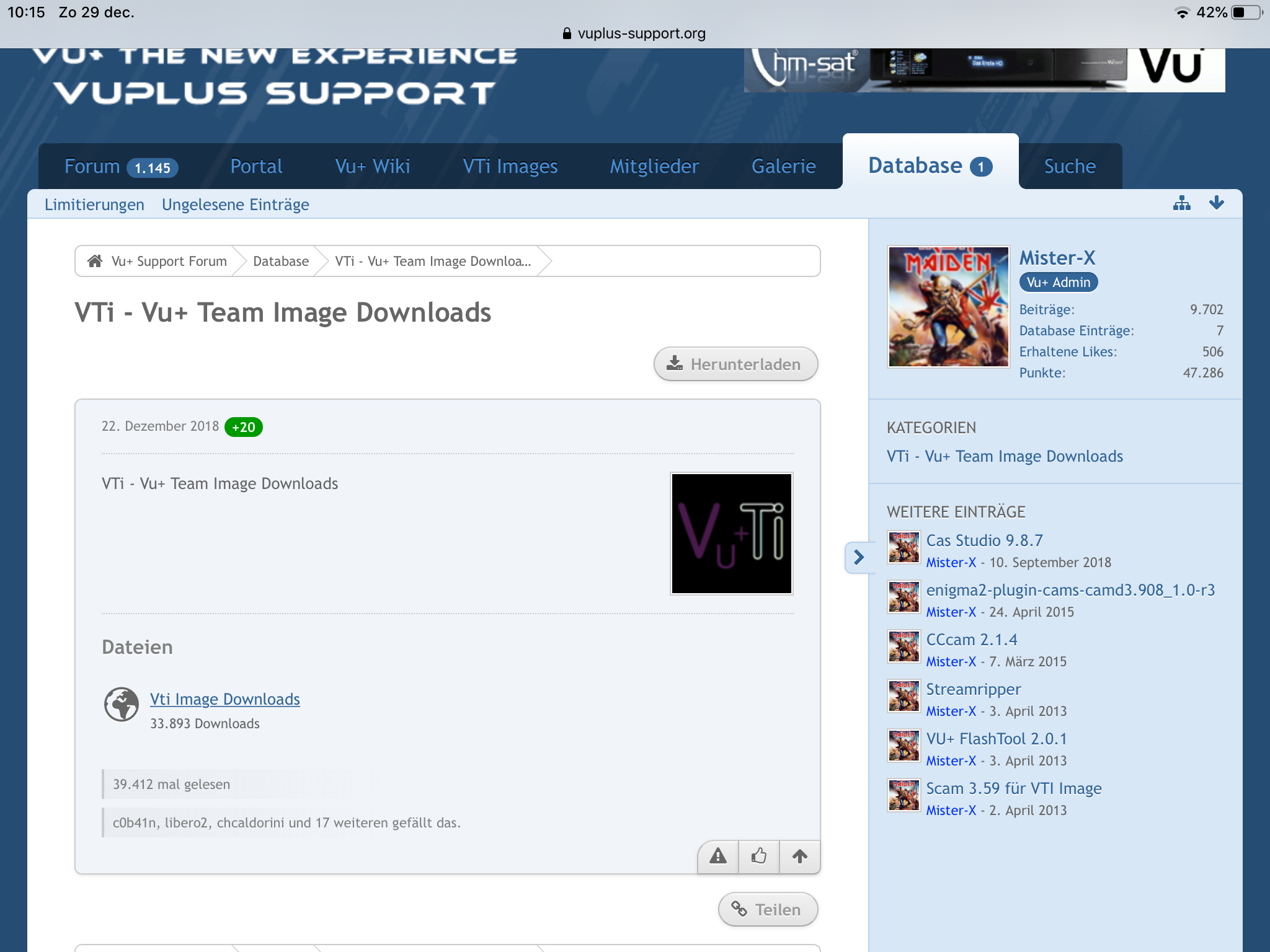The width and height of the screenshot is (1270, 952).
Task: Click the globe icon beside Vti Image Downloads
Action: point(122,705)
